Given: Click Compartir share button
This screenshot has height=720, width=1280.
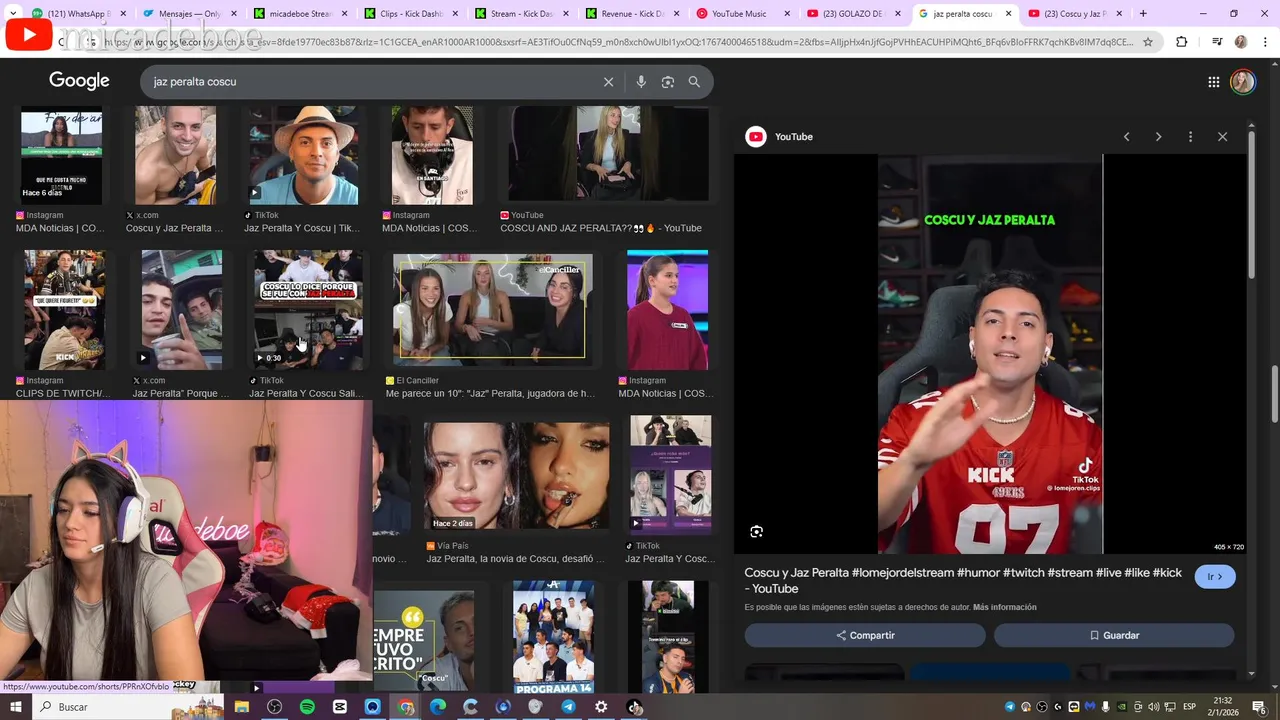Looking at the screenshot, I should coord(865,636).
